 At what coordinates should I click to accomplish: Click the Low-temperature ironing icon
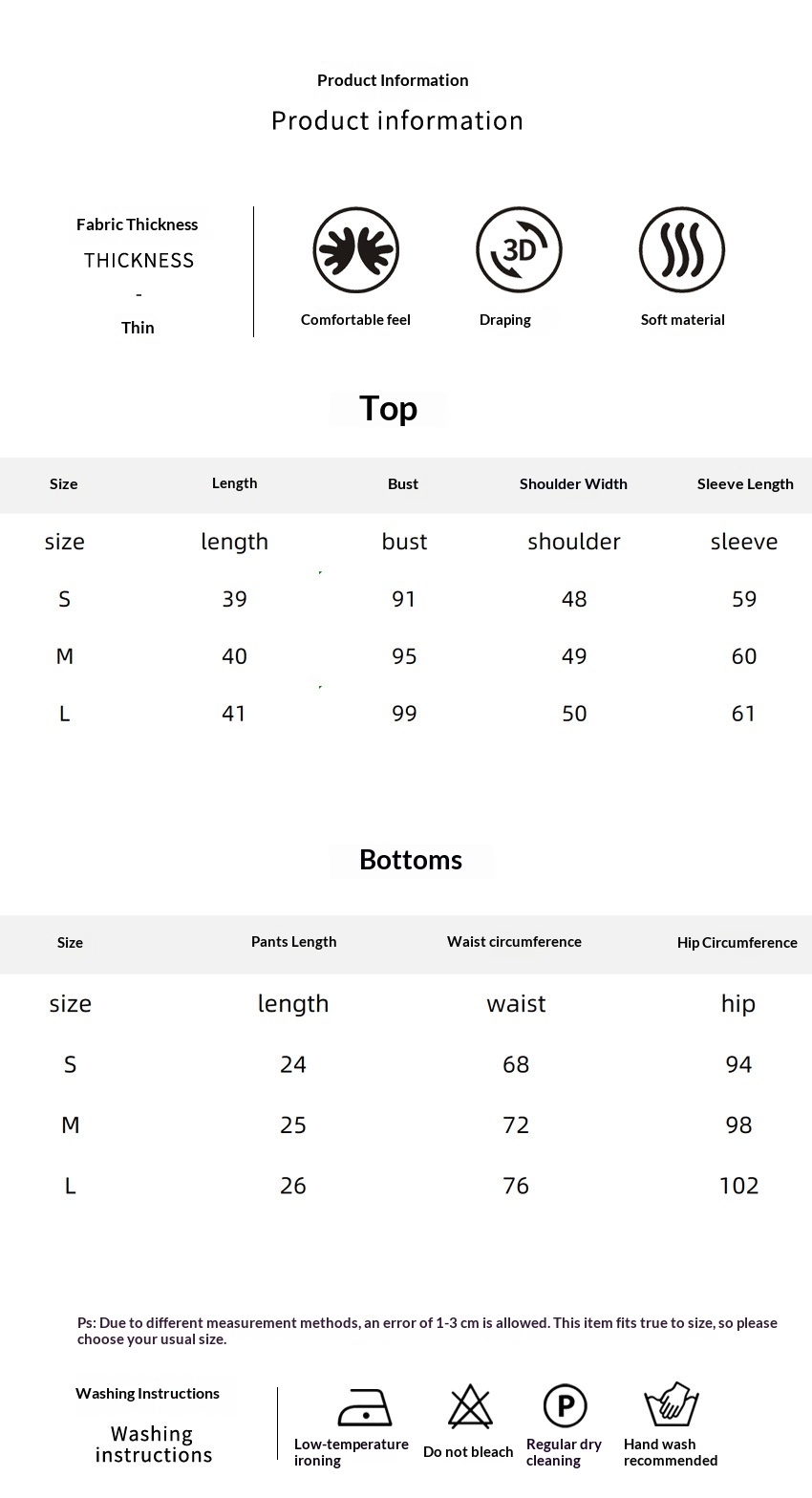coord(365,1407)
